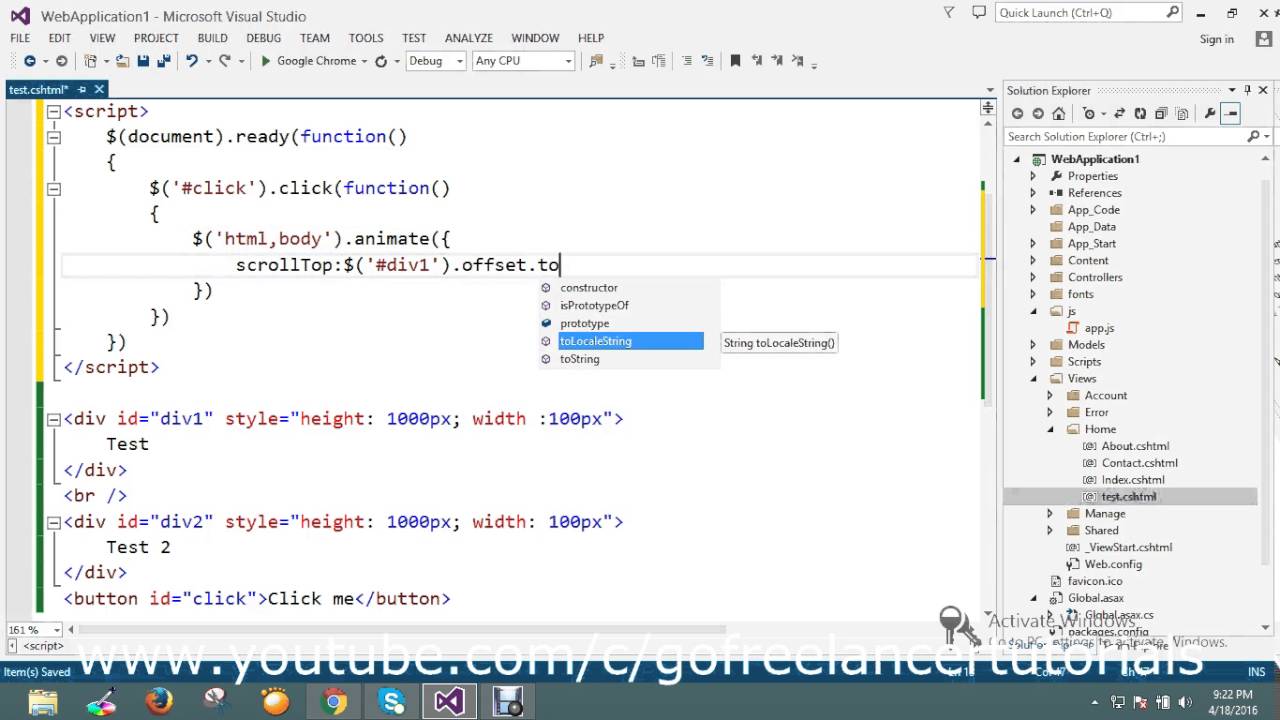This screenshot has width=1280, height=720.
Task: Collapse the Home folder under Views
Action: tap(1050, 429)
